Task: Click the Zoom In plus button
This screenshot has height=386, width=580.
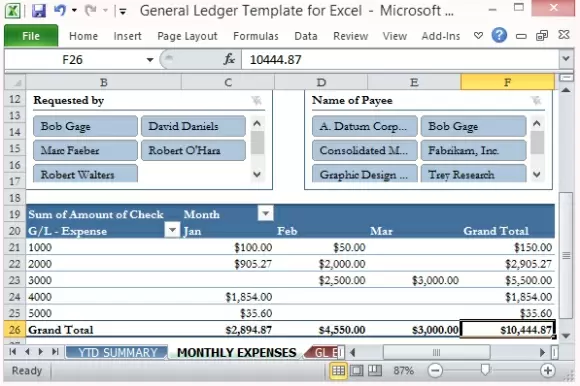Action: [x=548, y=370]
